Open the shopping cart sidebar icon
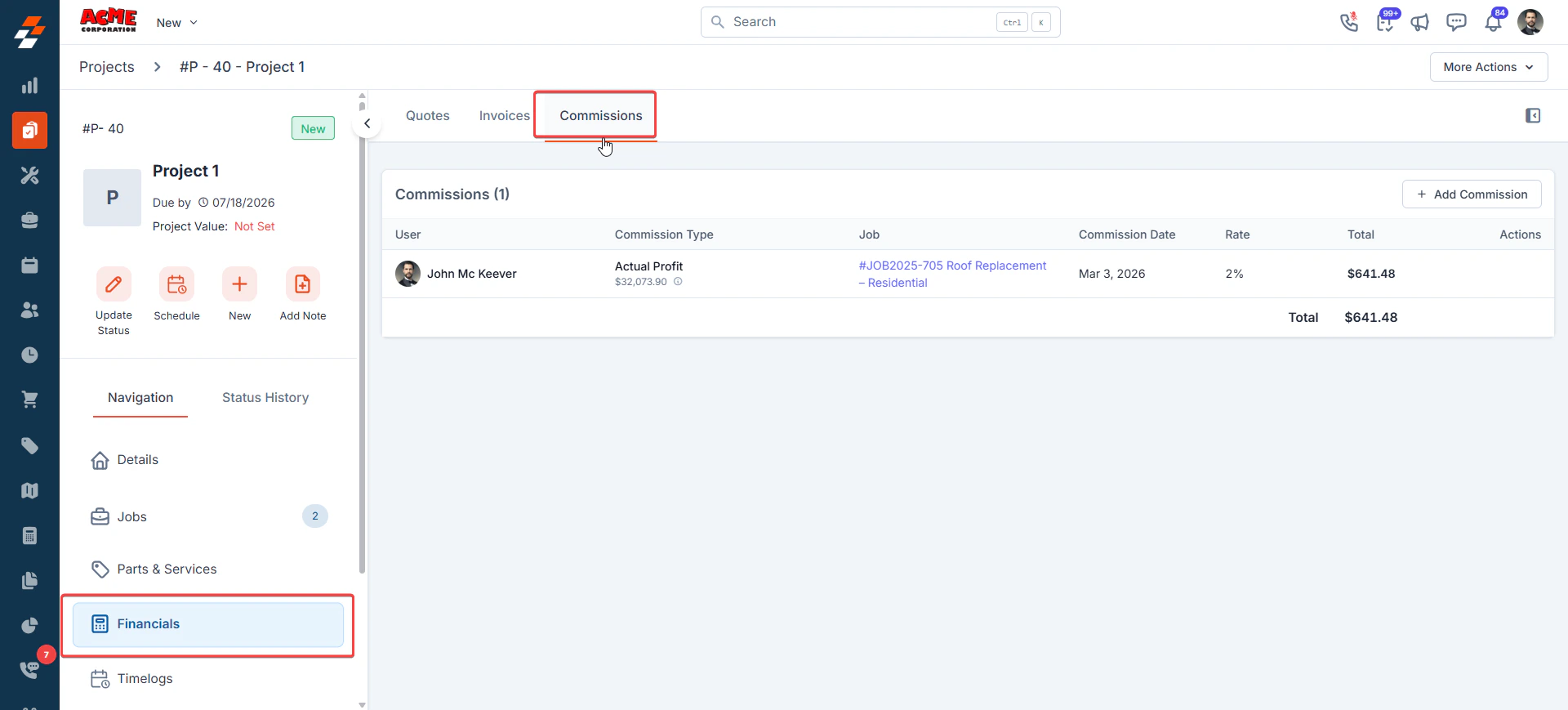The image size is (1568, 710). 29,400
